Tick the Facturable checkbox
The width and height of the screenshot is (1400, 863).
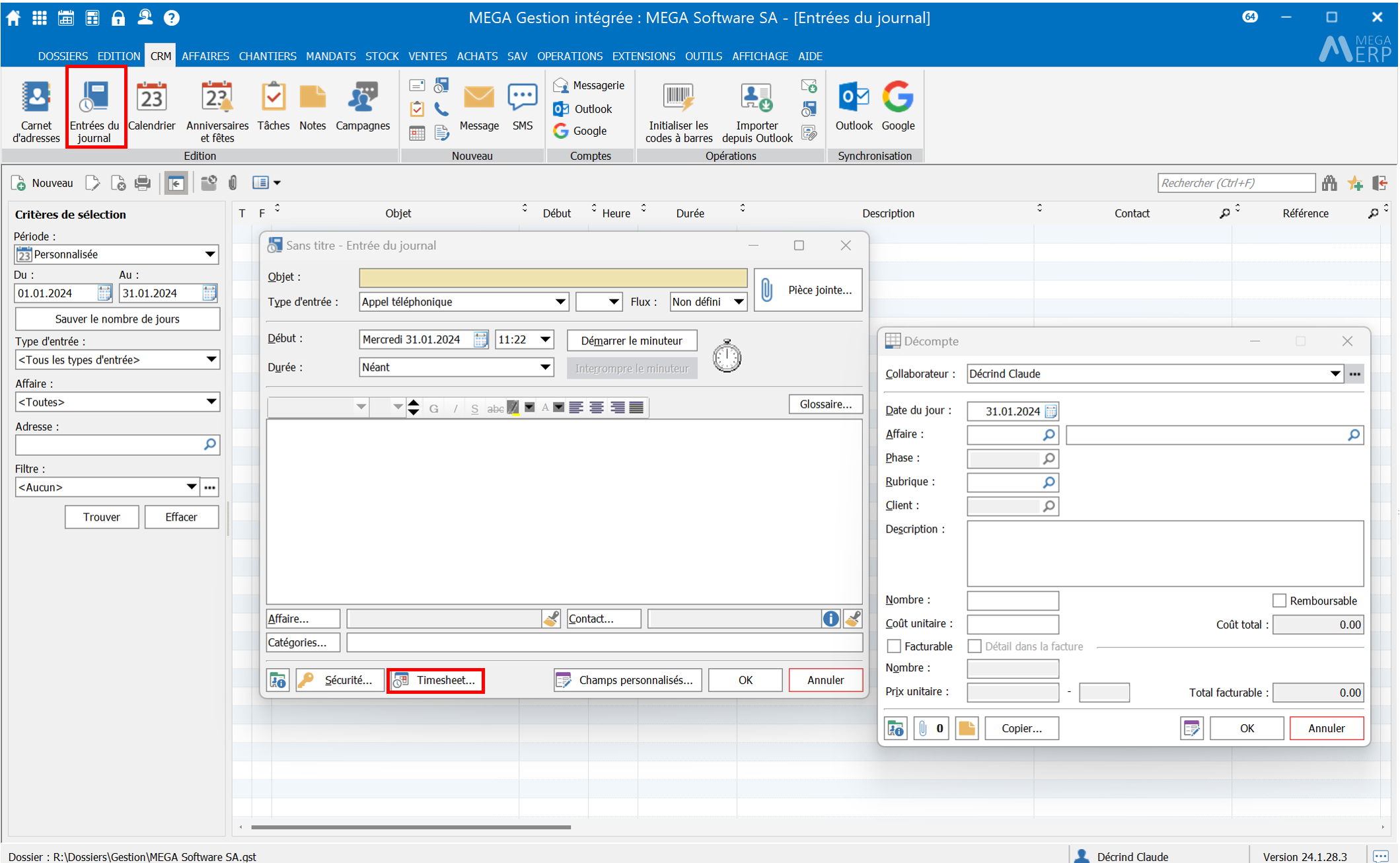tap(894, 646)
